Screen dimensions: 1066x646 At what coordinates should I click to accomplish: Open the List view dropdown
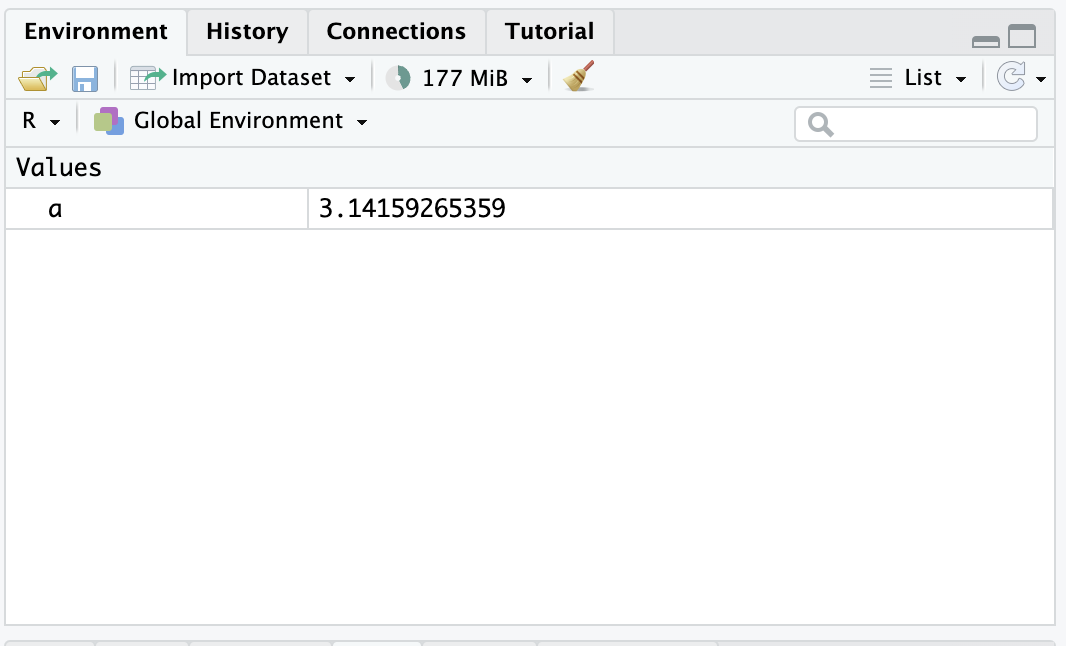click(918, 78)
